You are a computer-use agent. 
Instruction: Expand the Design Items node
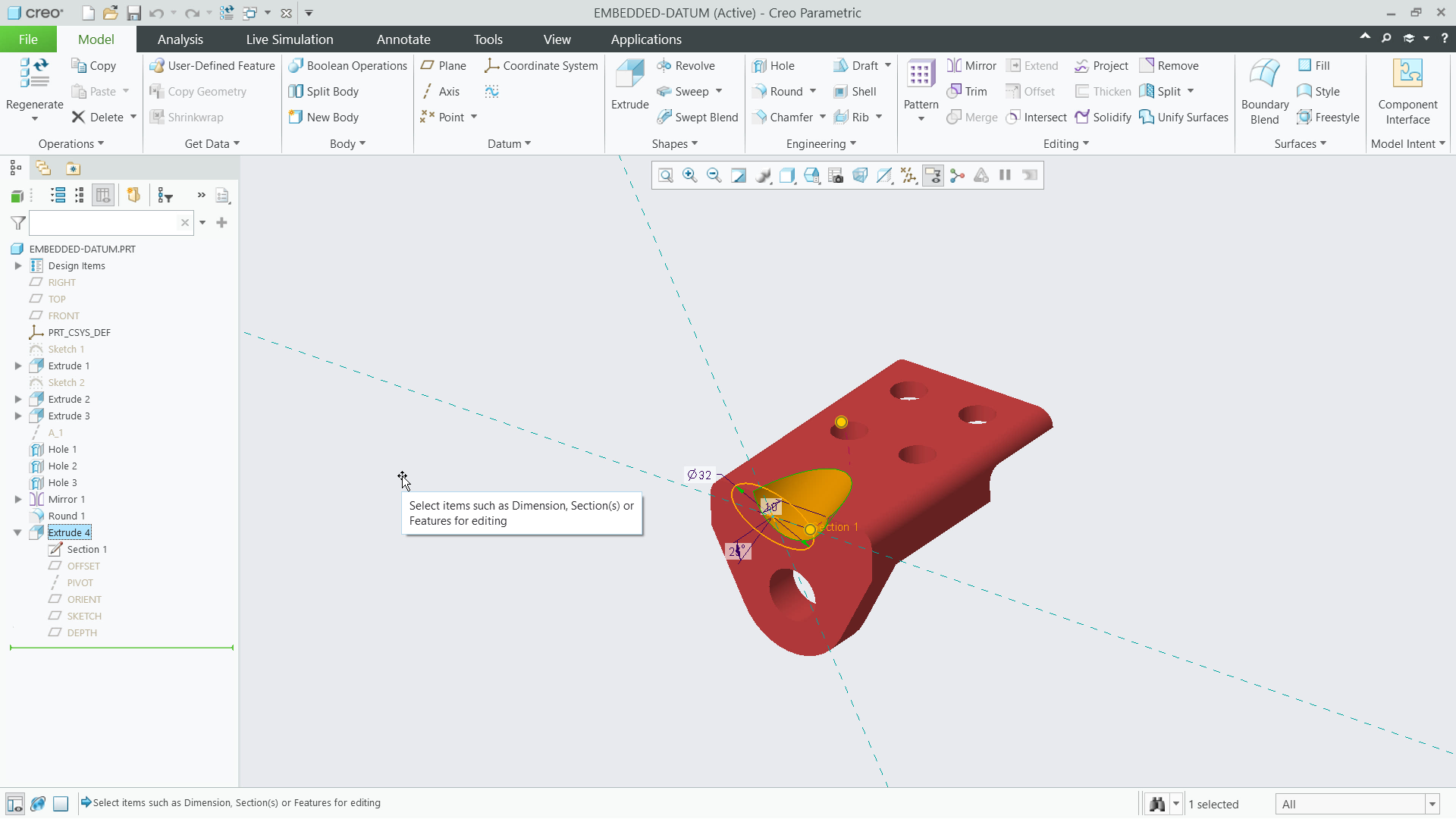tap(17, 266)
